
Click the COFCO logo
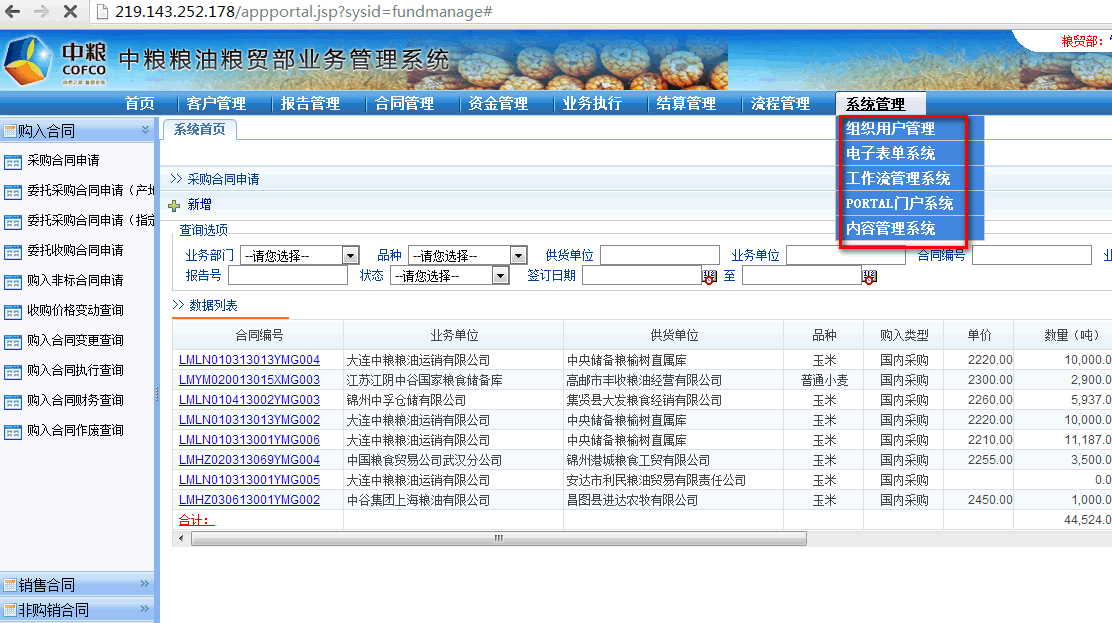click(x=55, y=61)
